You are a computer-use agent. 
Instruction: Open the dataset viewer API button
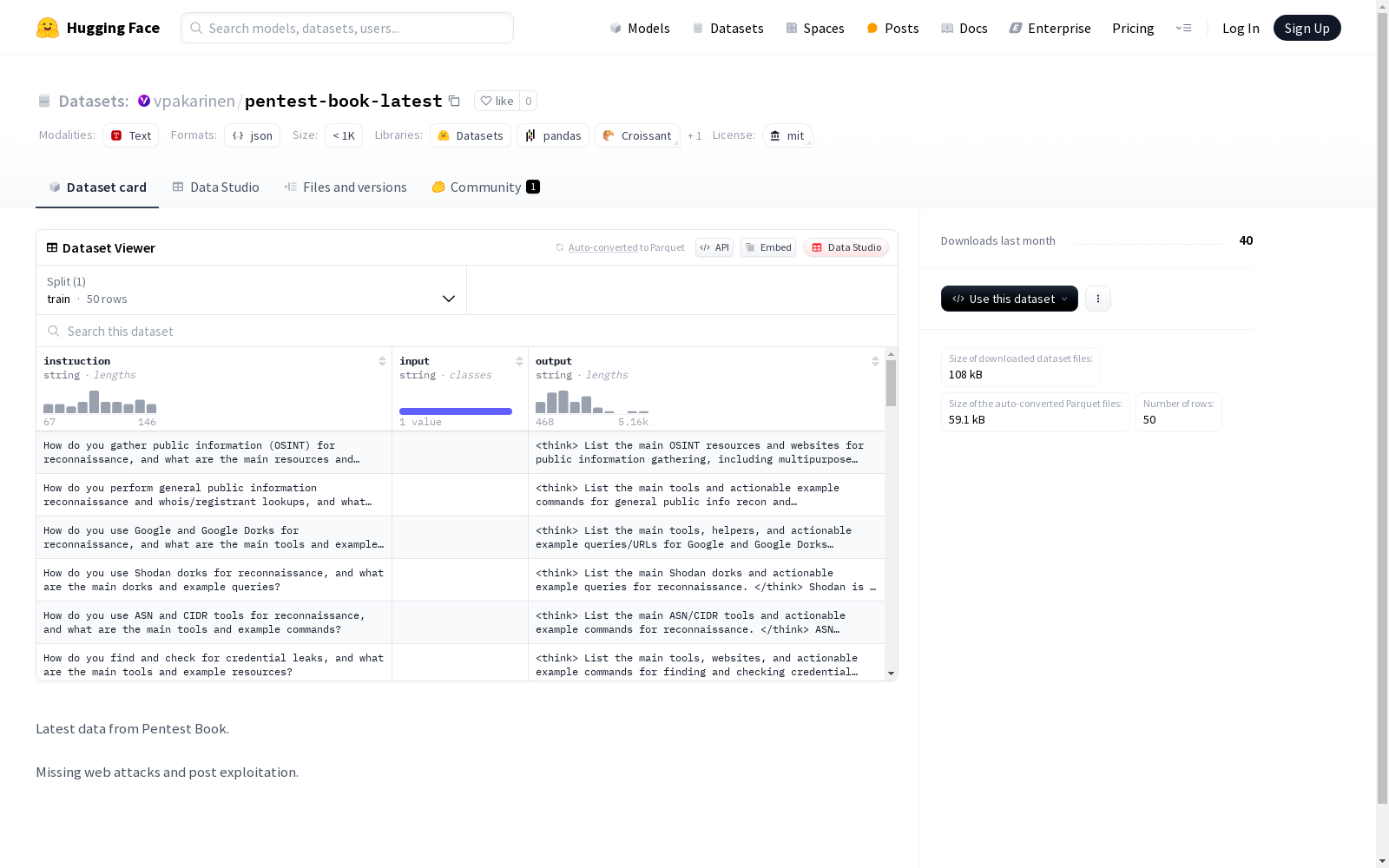[714, 247]
